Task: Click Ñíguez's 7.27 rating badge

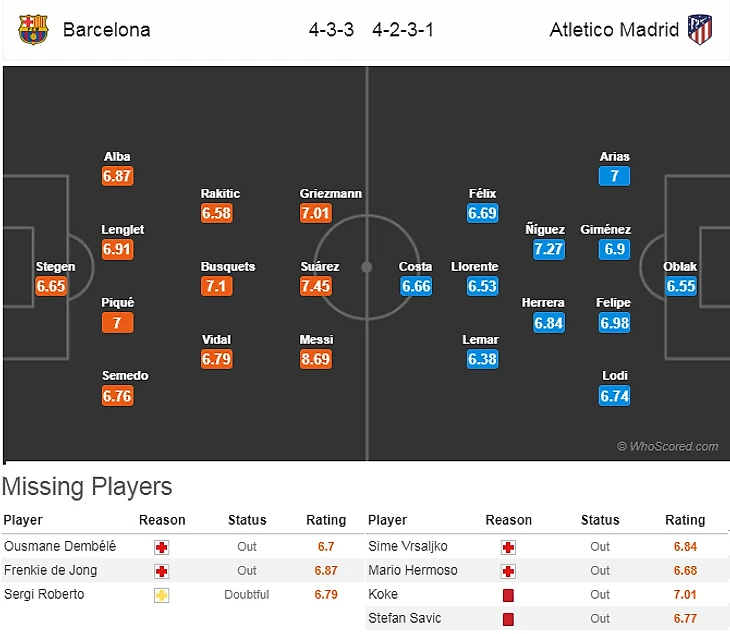Action: tap(548, 249)
